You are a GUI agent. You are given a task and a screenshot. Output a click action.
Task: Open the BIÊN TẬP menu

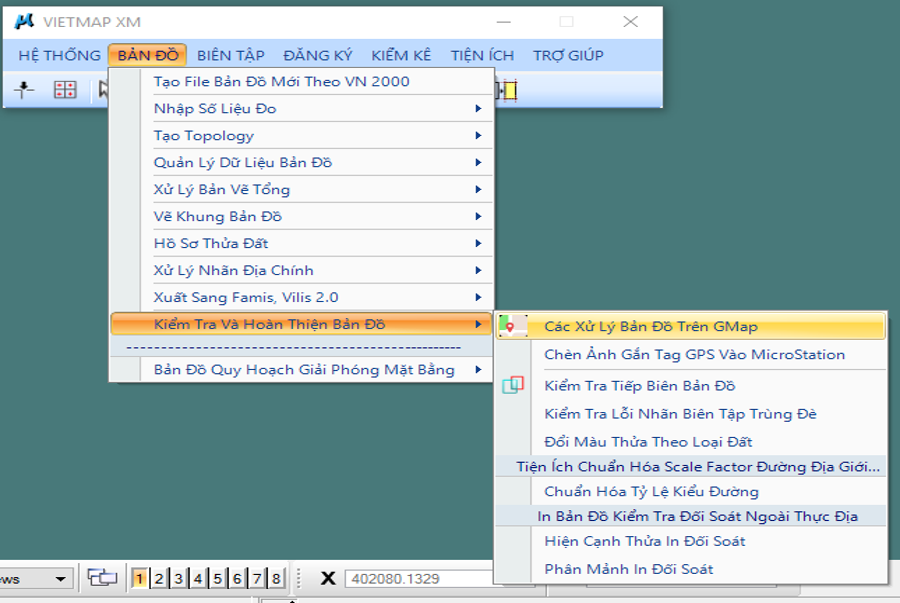231,55
